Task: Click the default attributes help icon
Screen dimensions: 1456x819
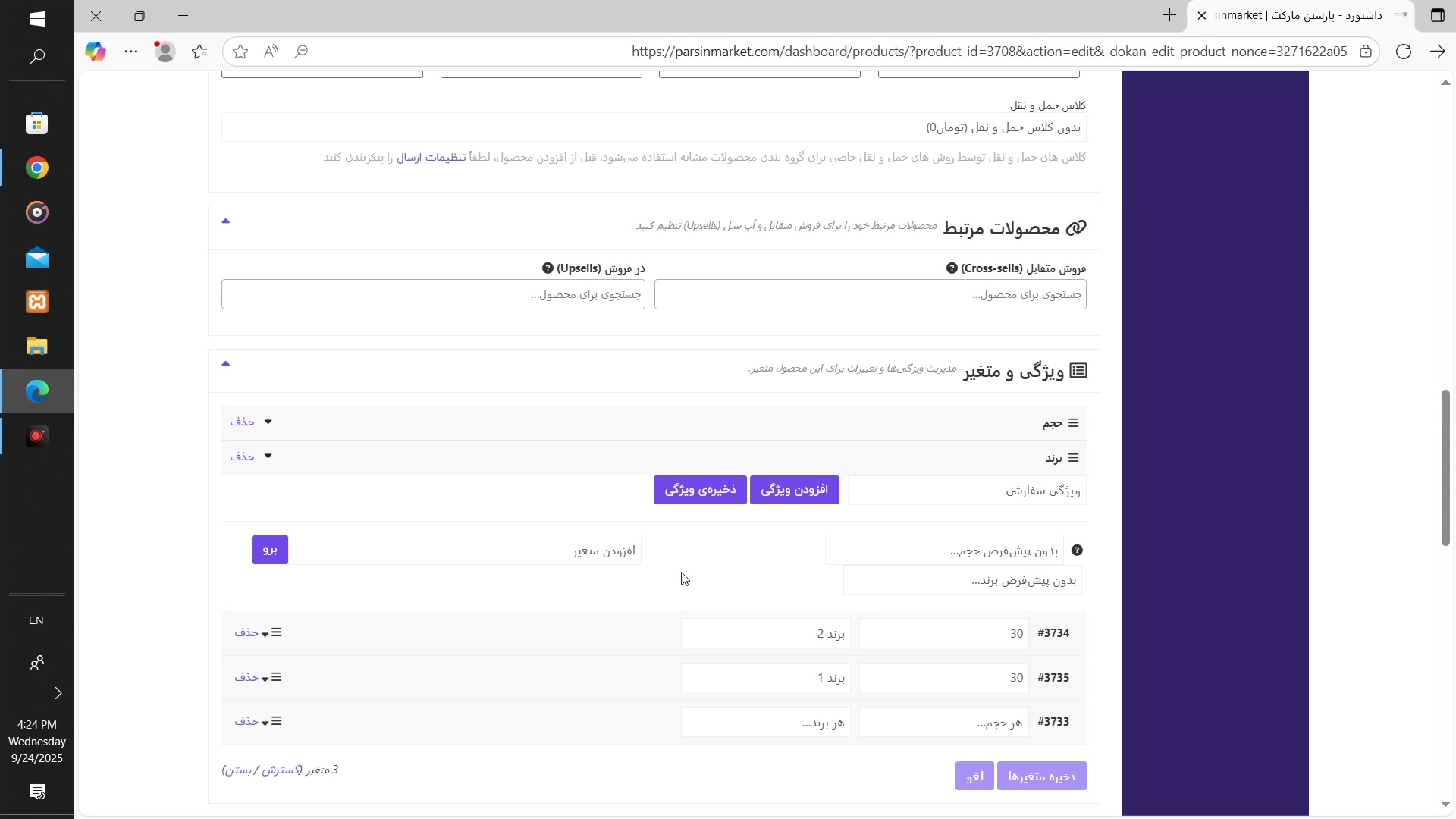Action: [x=1077, y=551]
